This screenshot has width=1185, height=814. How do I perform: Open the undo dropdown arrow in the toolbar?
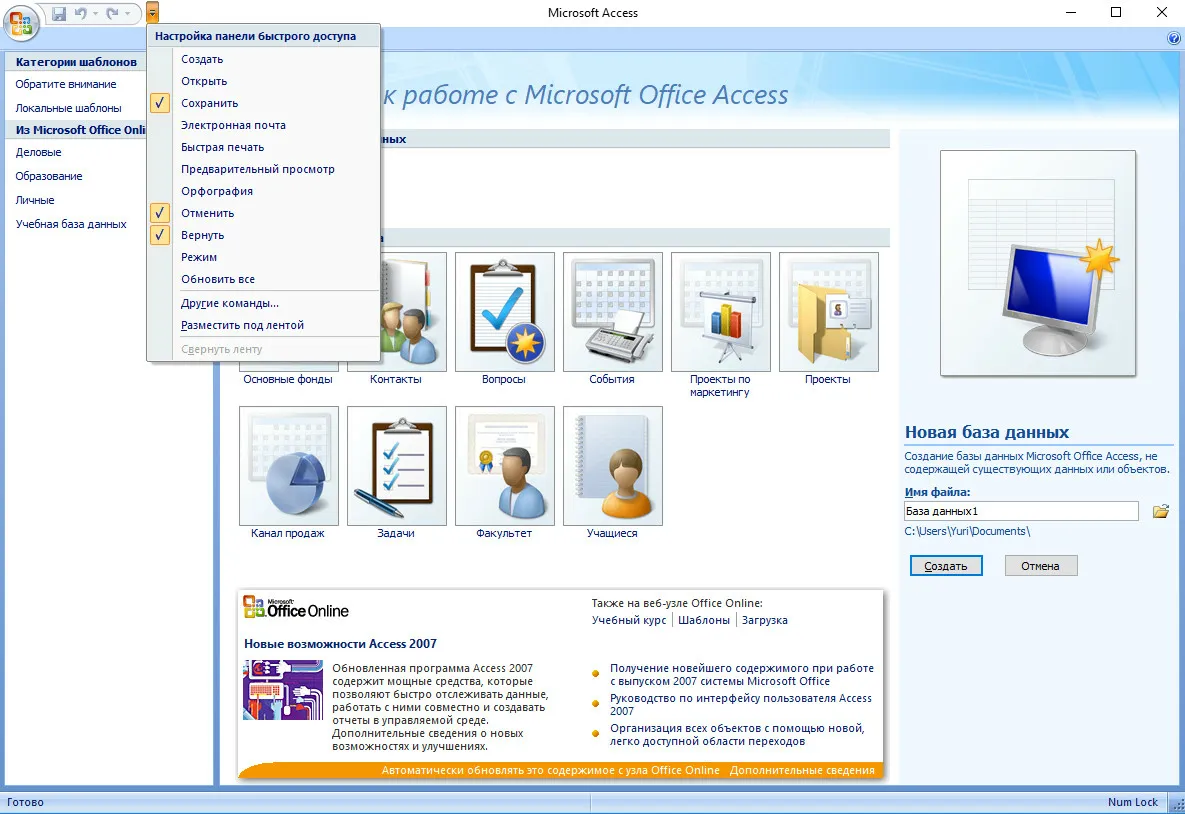[95, 13]
